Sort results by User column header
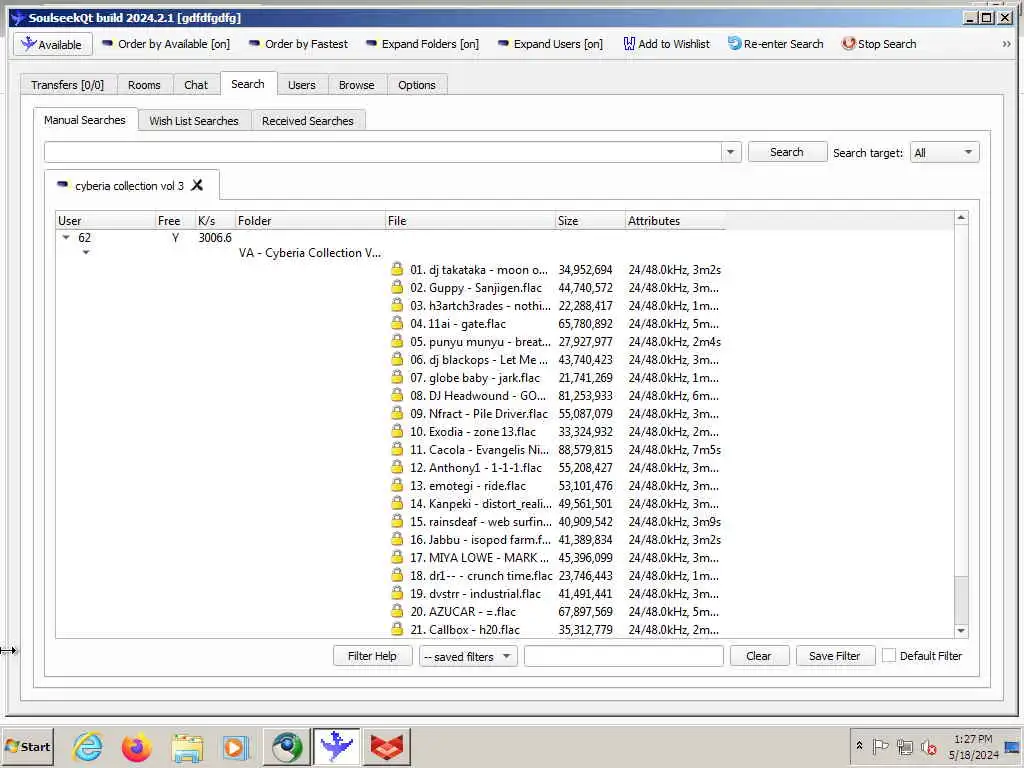The image size is (1024, 768). (105, 221)
